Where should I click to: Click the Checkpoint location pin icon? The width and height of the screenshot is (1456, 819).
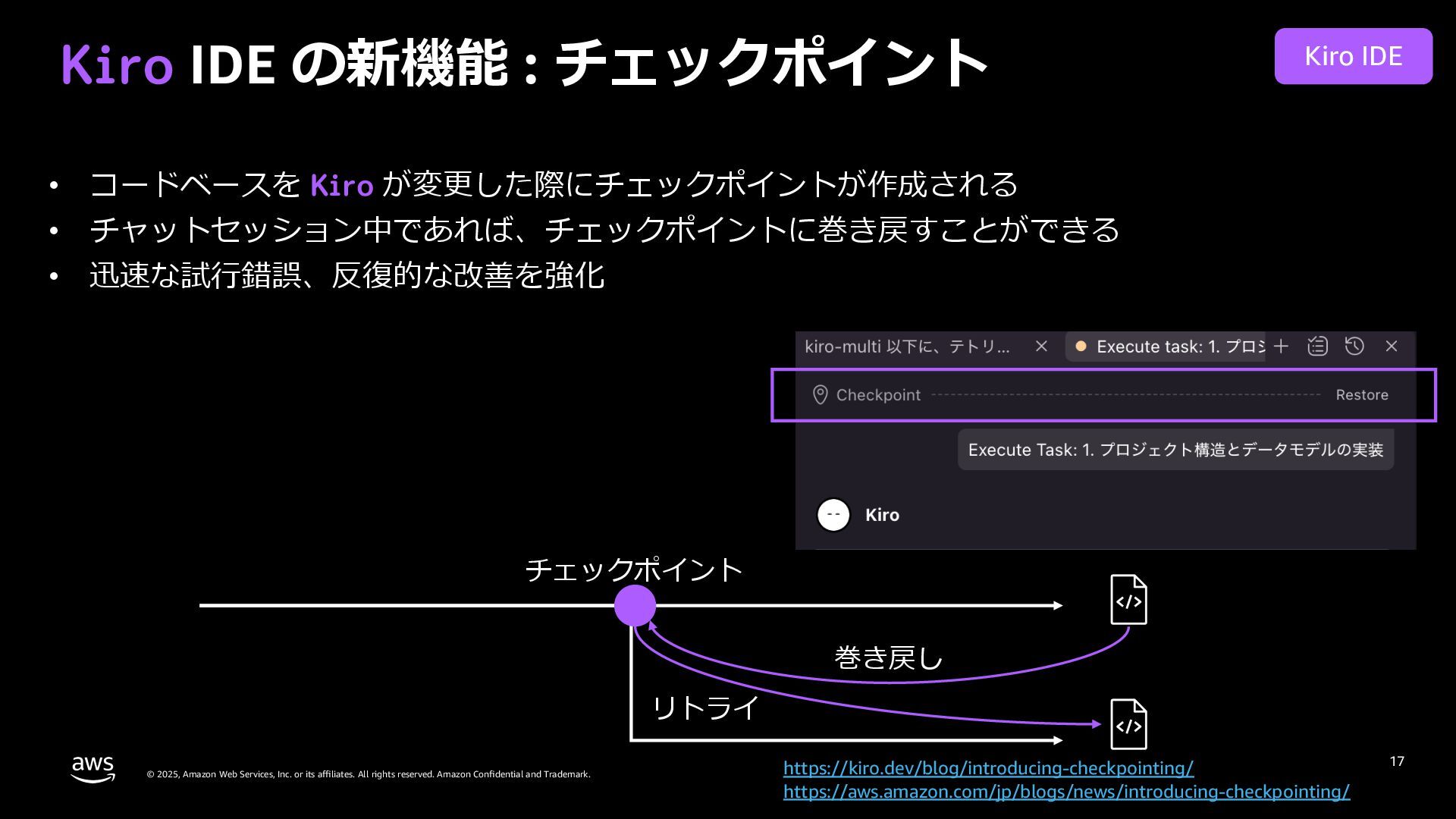[x=820, y=395]
